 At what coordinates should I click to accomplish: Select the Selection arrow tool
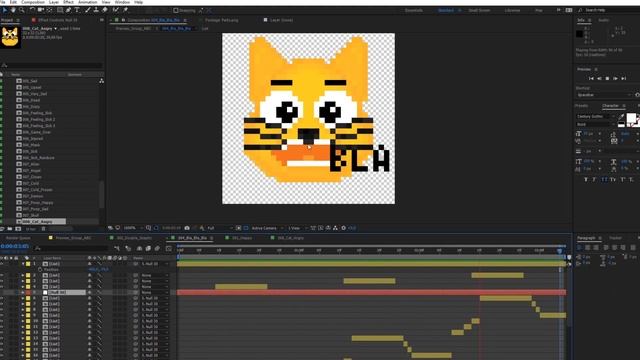click(x=5, y=10)
